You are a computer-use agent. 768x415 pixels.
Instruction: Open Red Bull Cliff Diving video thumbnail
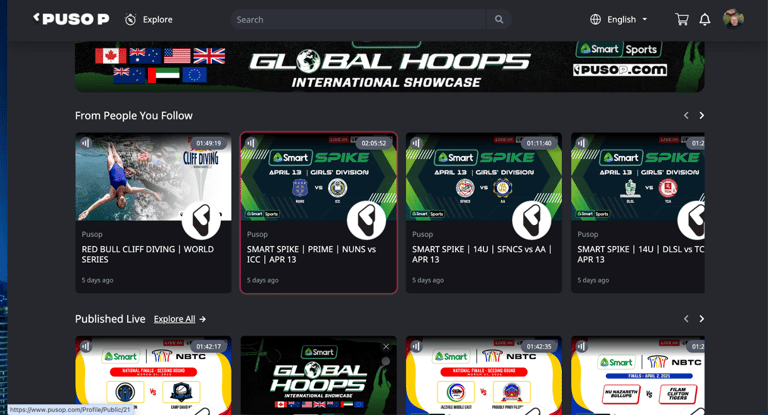point(153,177)
